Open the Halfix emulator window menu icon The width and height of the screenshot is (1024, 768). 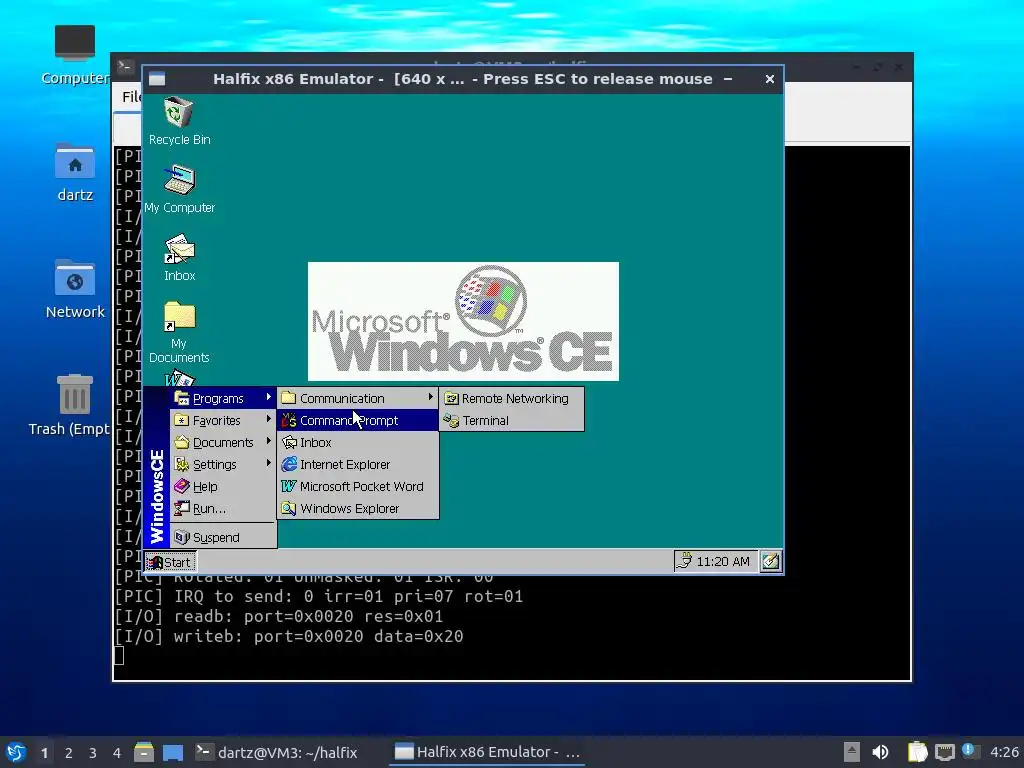coord(157,79)
